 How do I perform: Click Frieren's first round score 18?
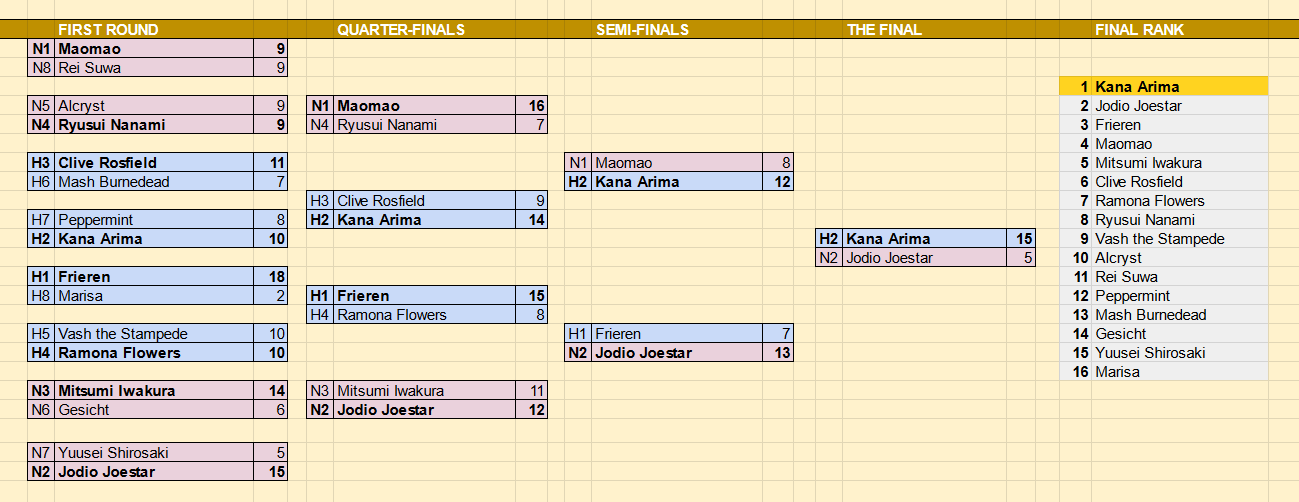click(270, 277)
